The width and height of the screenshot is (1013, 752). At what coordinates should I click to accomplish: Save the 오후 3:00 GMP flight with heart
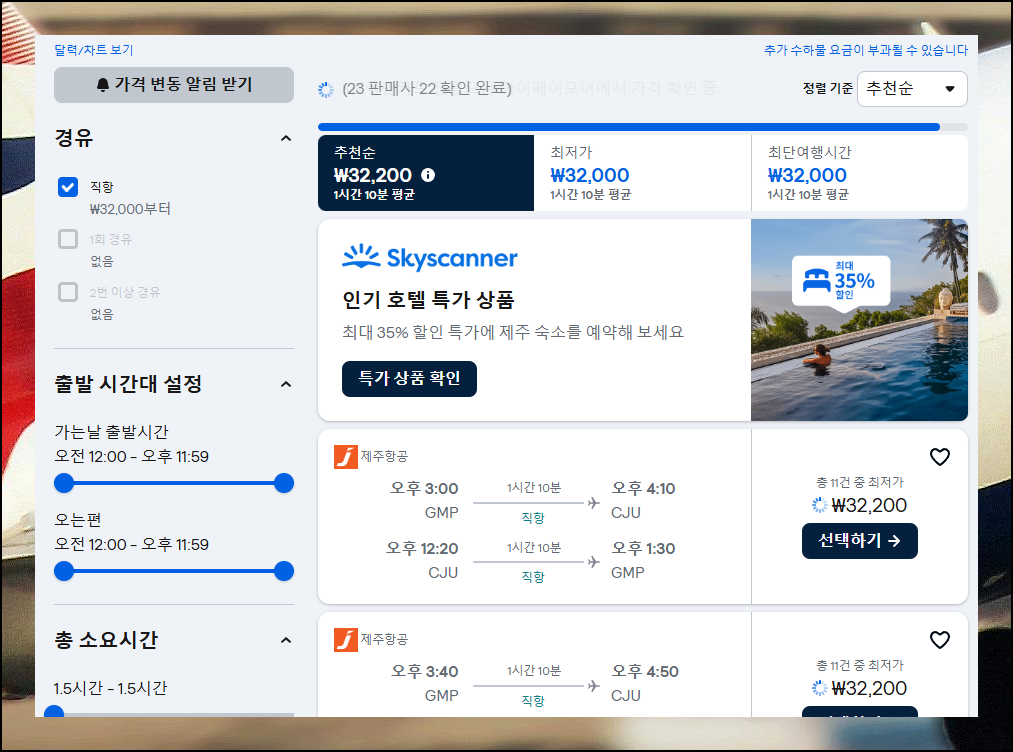[939, 457]
